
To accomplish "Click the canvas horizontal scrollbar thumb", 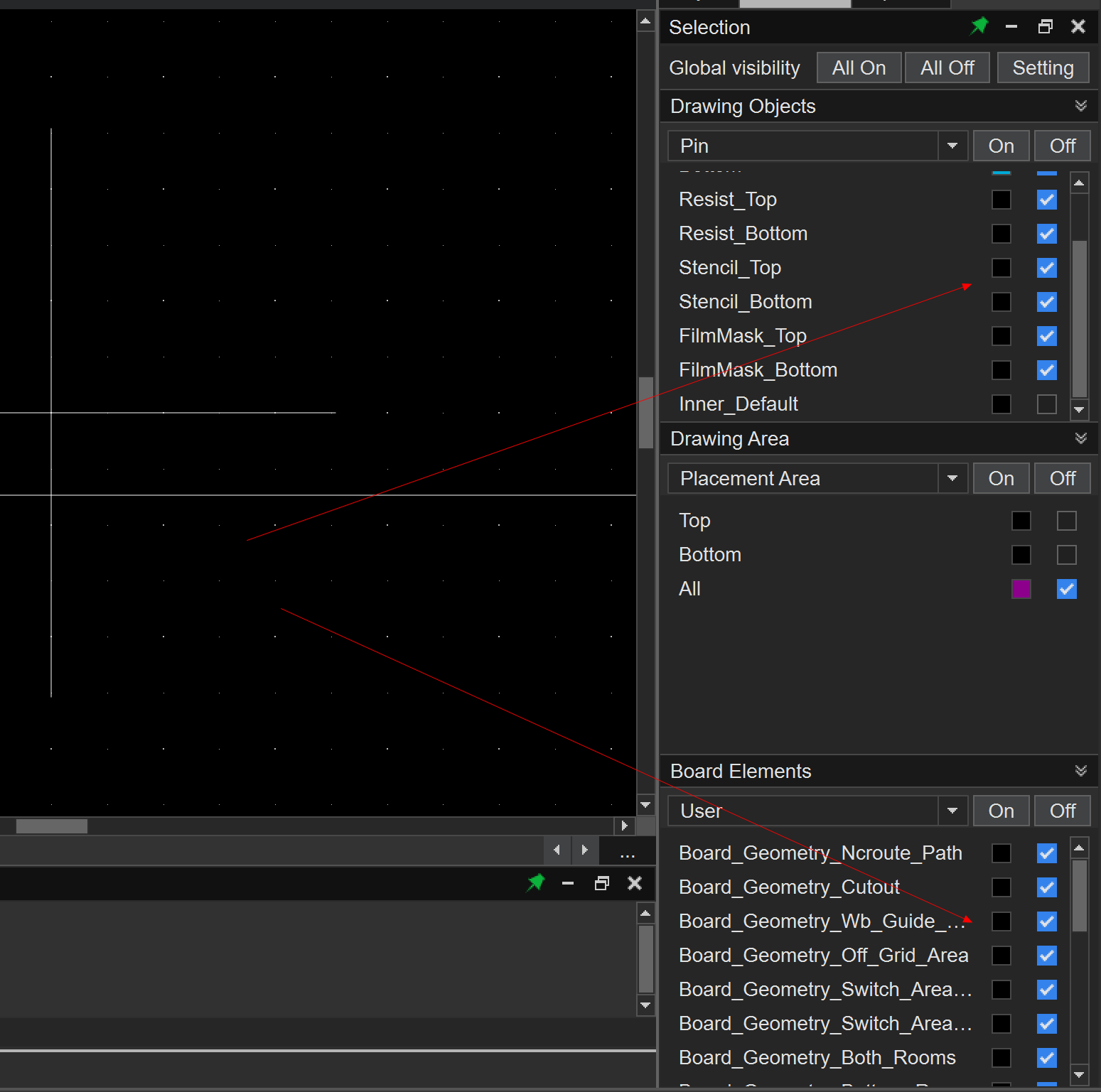I will point(51,826).
